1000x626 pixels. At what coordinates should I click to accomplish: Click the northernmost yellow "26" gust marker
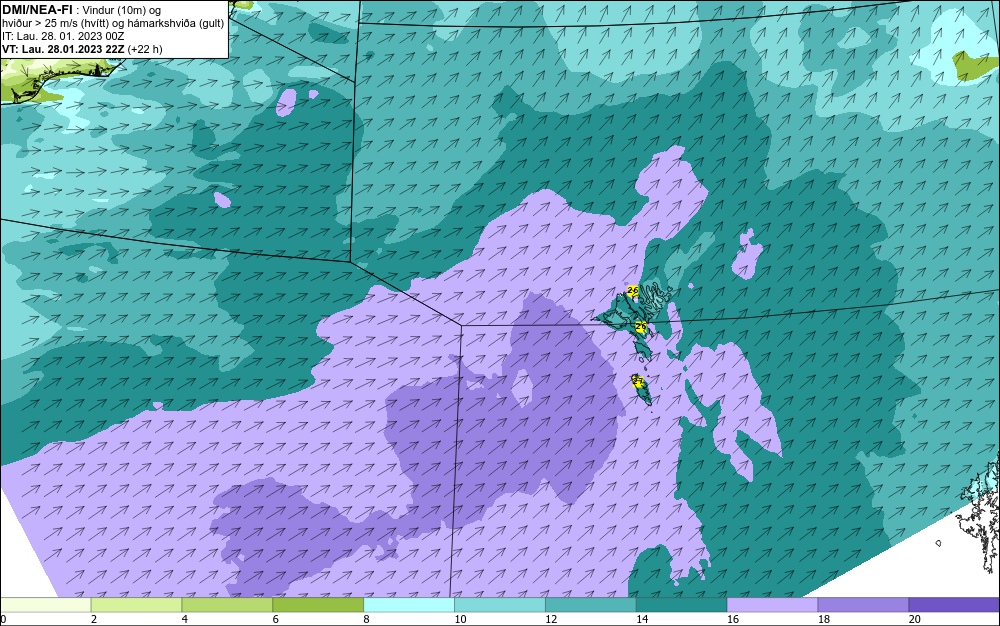(x=633, y=291)
